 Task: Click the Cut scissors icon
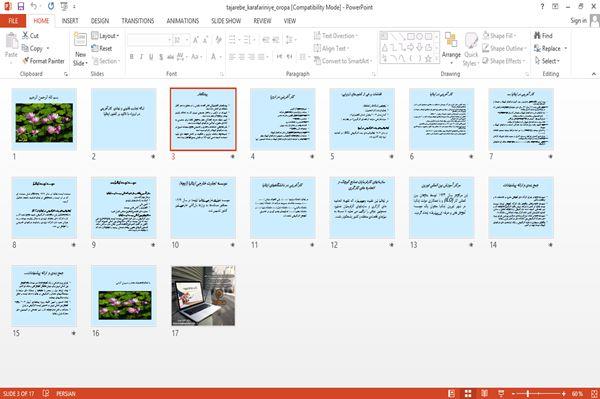tap(26, 35)
